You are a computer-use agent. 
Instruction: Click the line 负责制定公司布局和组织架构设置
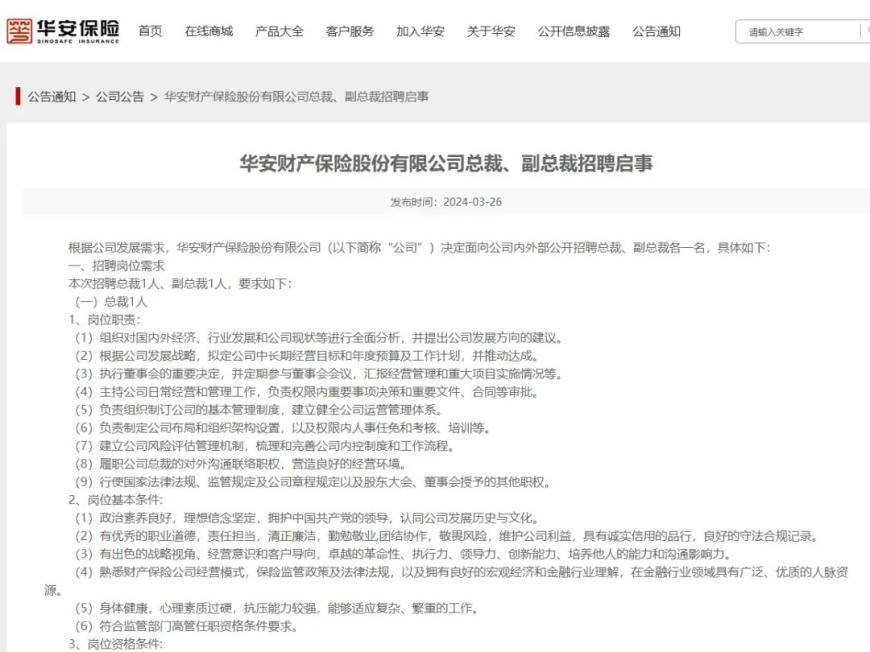point(283,428)
